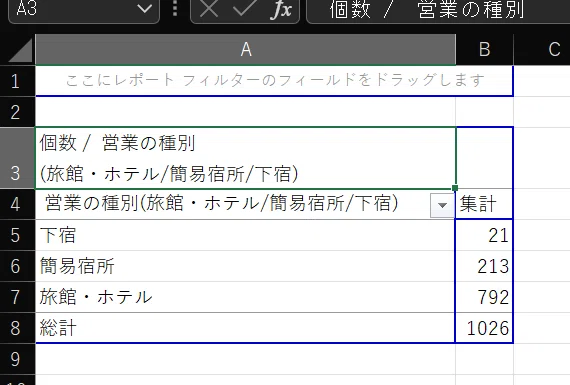Select empty cell A2
Viewport: 570px width, 385px height.
(245, 112)
